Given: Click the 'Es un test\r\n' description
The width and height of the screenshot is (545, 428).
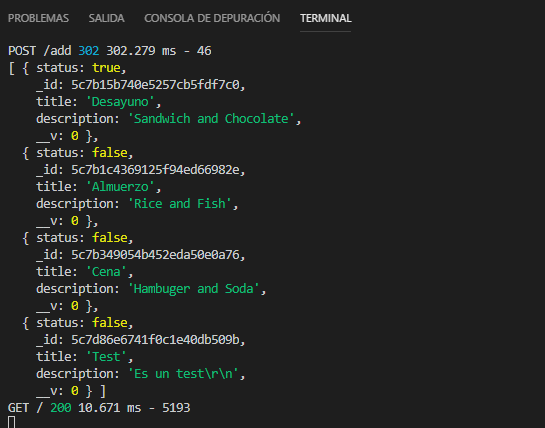Looking at the screenshot, I should 183,374.
